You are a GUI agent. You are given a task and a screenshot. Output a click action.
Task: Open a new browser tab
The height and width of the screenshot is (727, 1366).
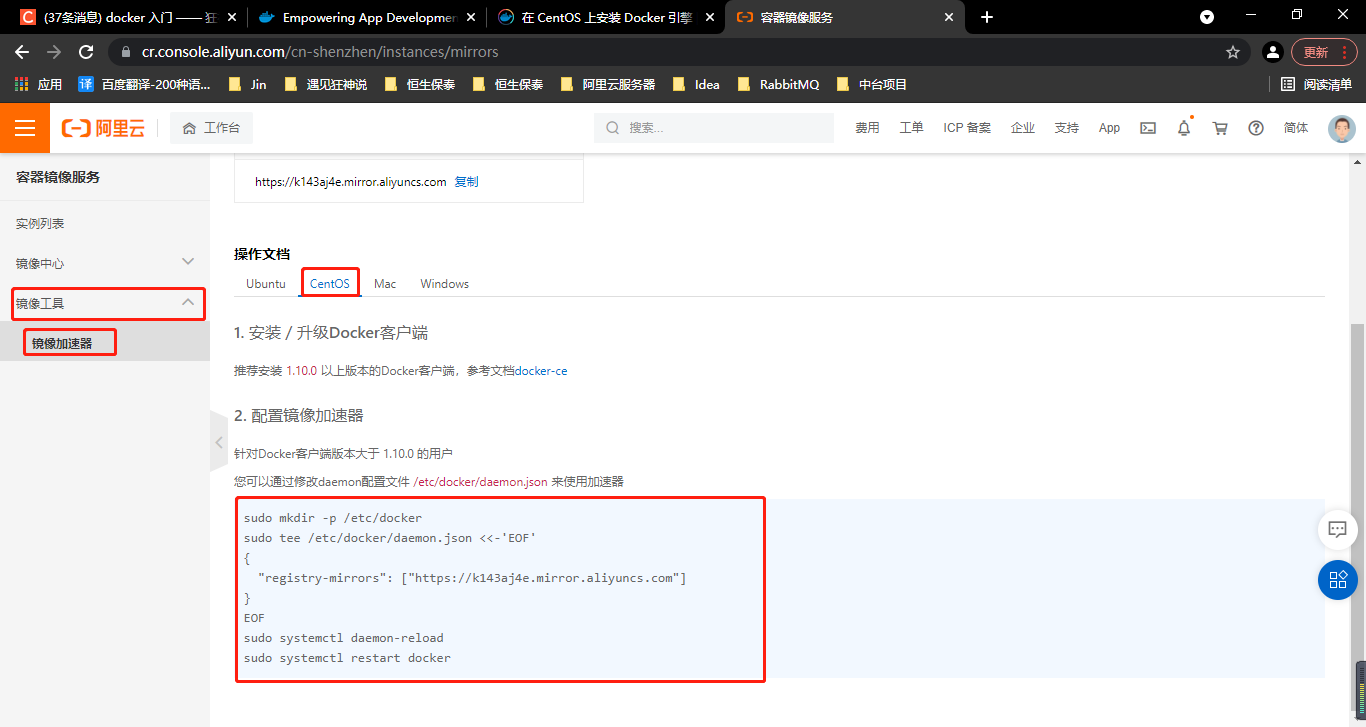987,17
